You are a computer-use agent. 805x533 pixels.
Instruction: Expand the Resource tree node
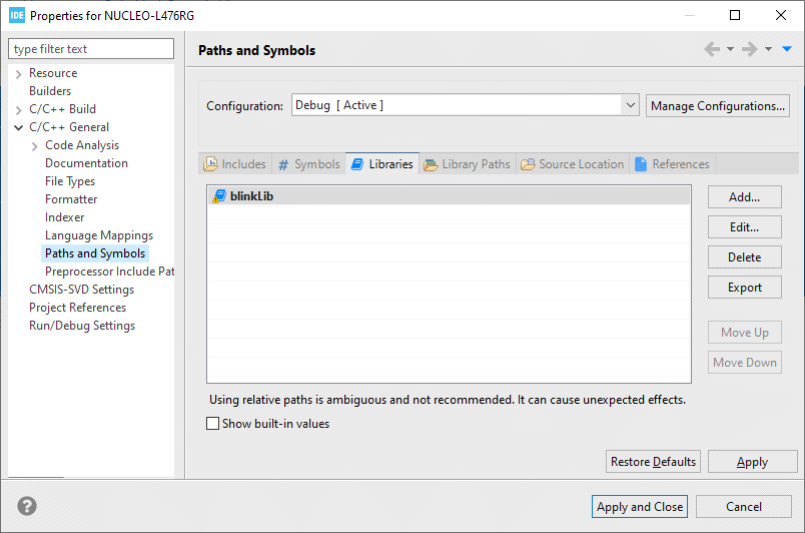[19, 73]
